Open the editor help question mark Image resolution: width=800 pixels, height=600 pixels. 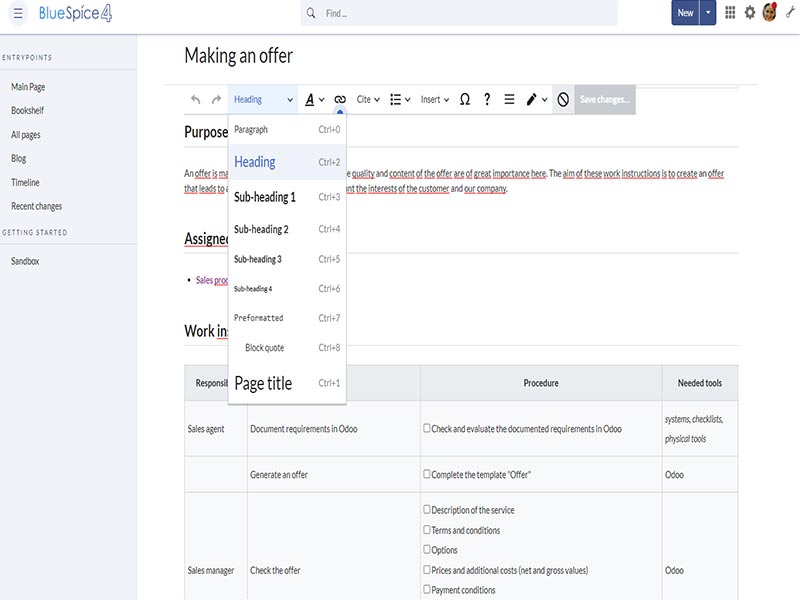pyautogui.click(x=487, y=100)
